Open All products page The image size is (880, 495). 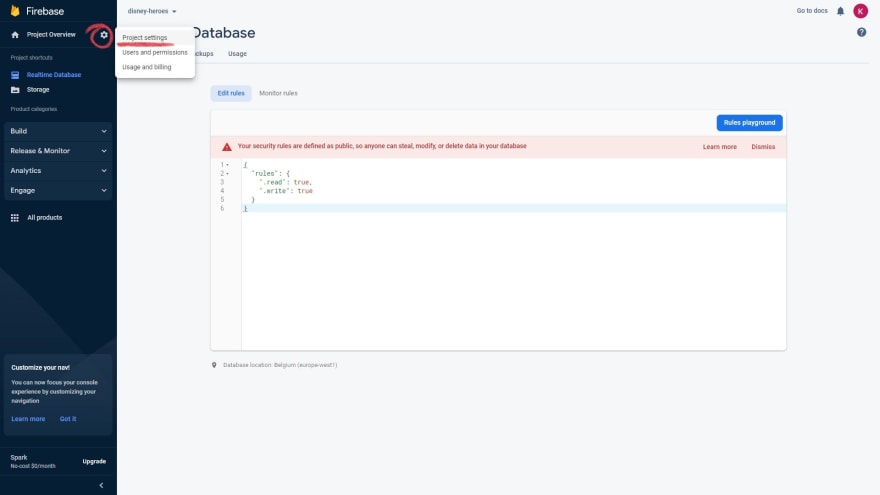(45, 218)
